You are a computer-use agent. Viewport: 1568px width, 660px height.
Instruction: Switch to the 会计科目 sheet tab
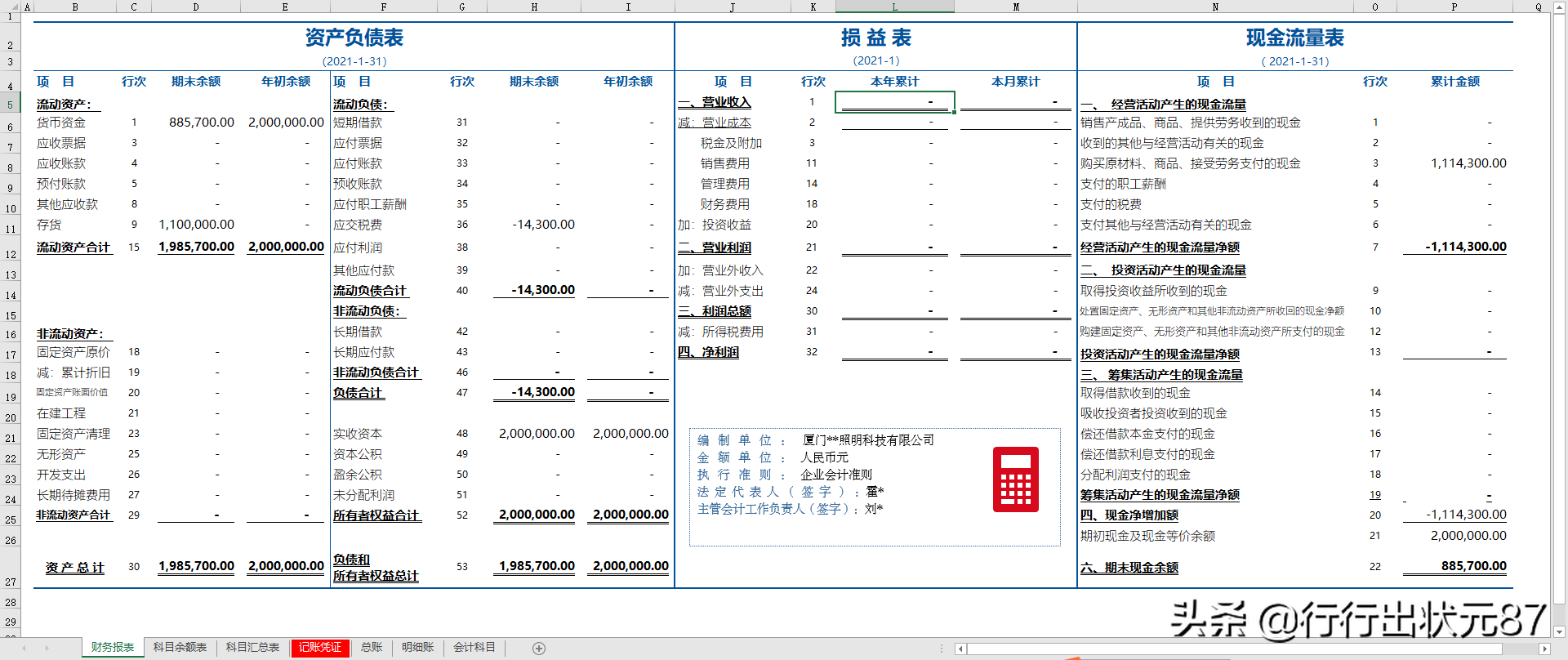(474, 648)
